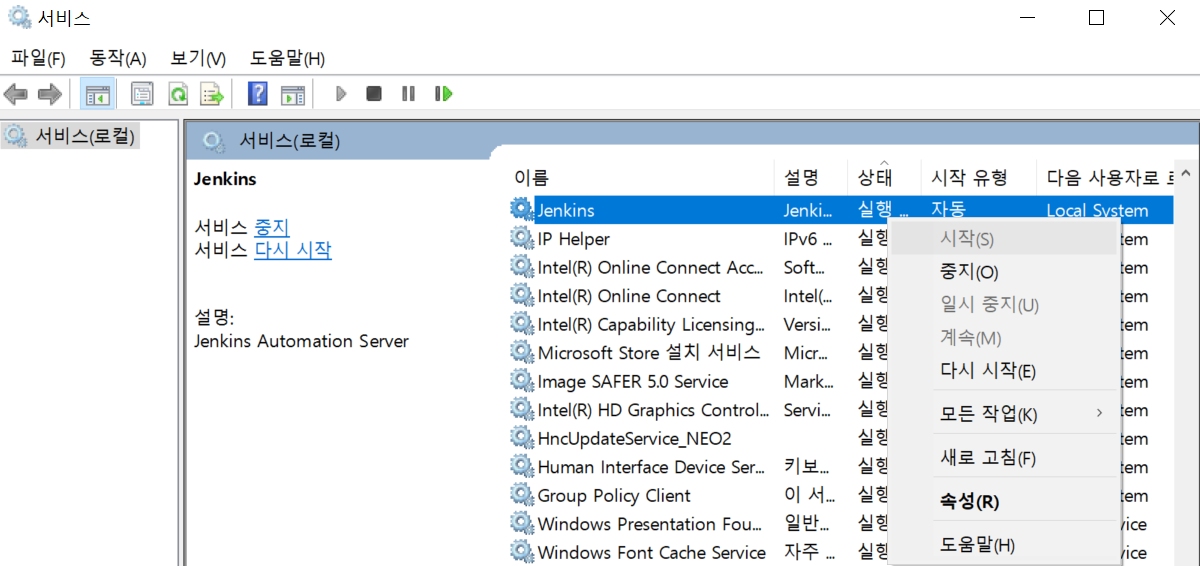Click gear icon of Intel(R) Online Connect Acc...
This screenshot has width=1200, height=566.
[522, 267]
